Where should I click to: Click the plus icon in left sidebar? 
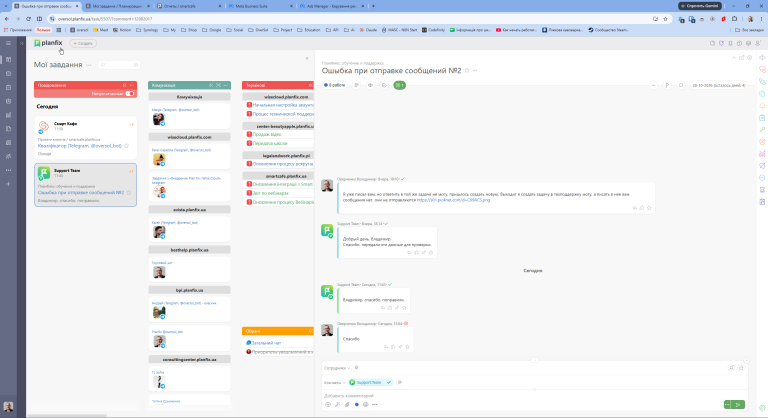tap(8, 184)
